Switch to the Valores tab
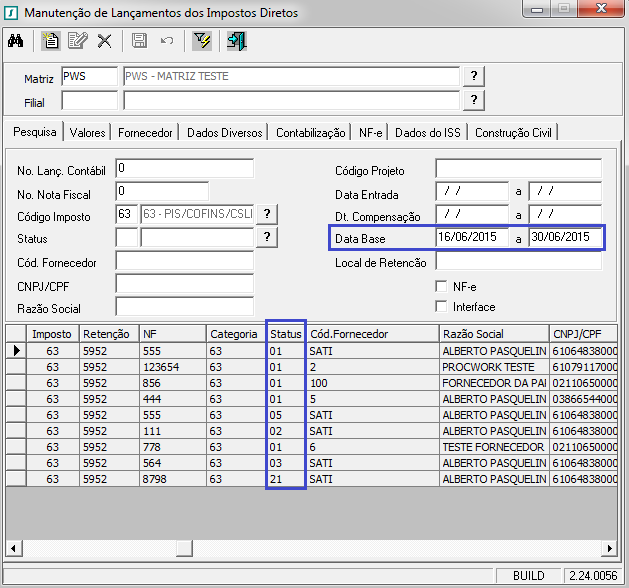 [x=88, y=132]
